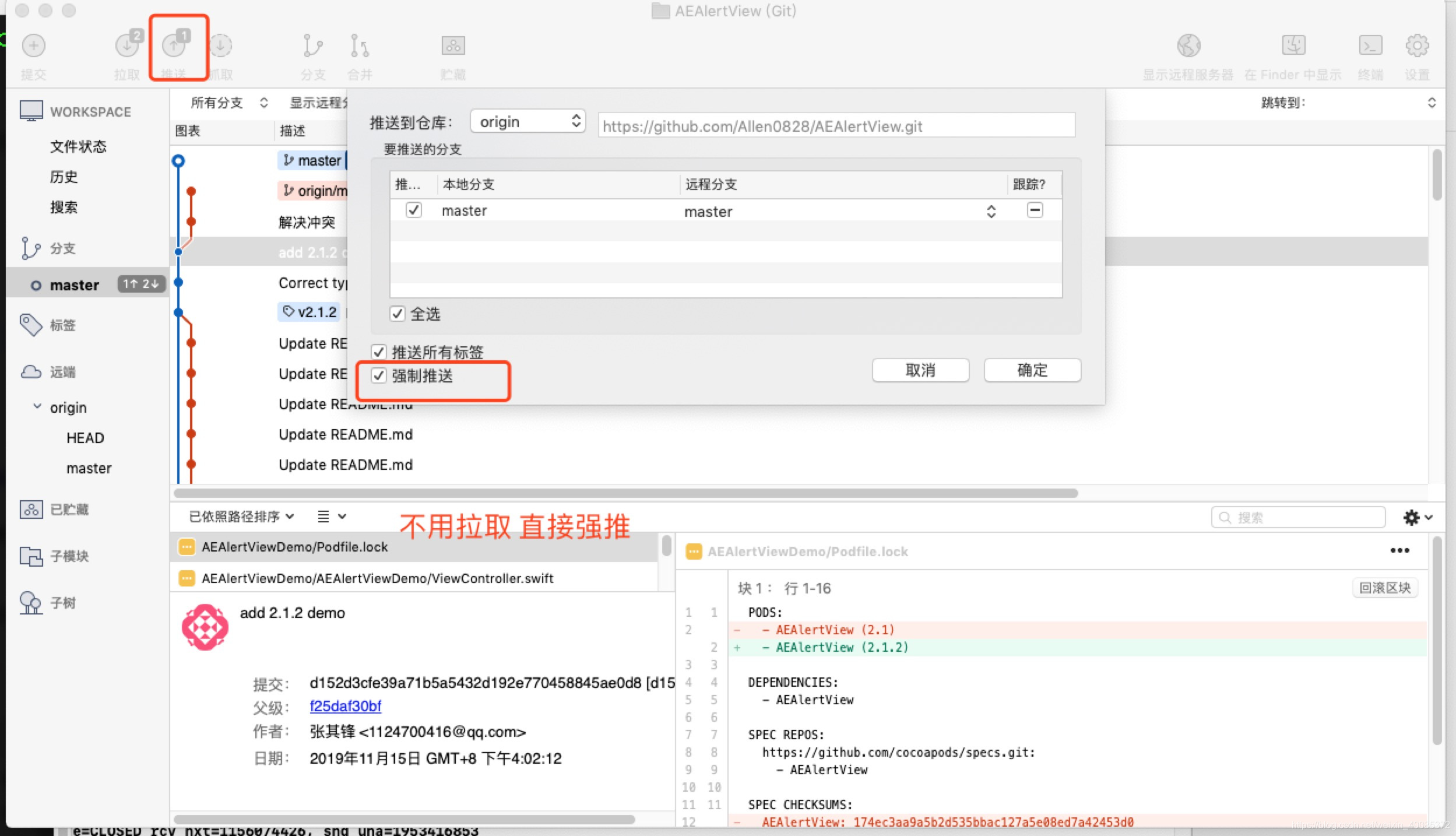Open parent commit link f25daf30bf

[345, 706]
